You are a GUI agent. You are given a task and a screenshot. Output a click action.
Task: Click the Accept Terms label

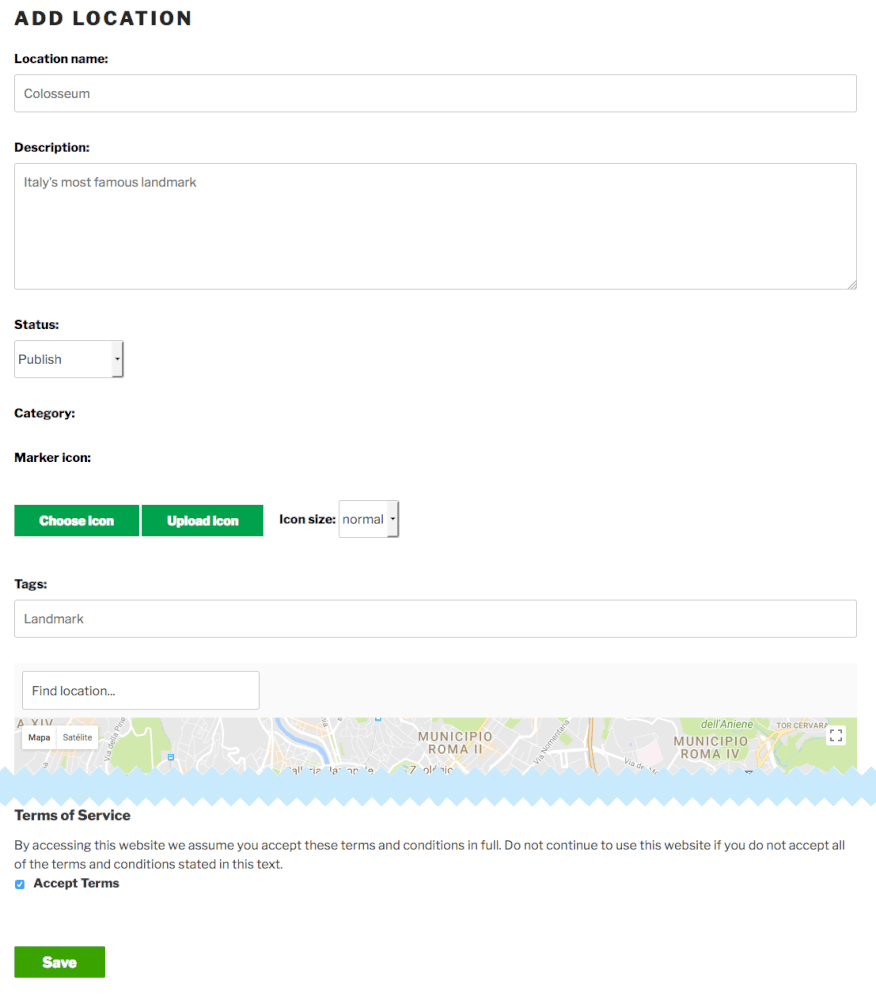point(76,883)
